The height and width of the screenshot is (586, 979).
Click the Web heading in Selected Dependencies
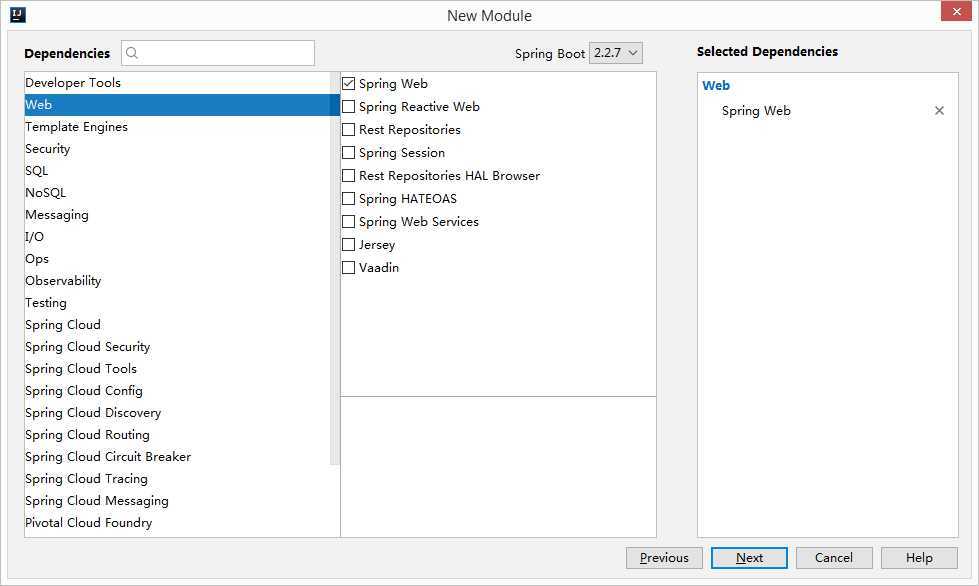pyautogui.click(x=716, y=86)
